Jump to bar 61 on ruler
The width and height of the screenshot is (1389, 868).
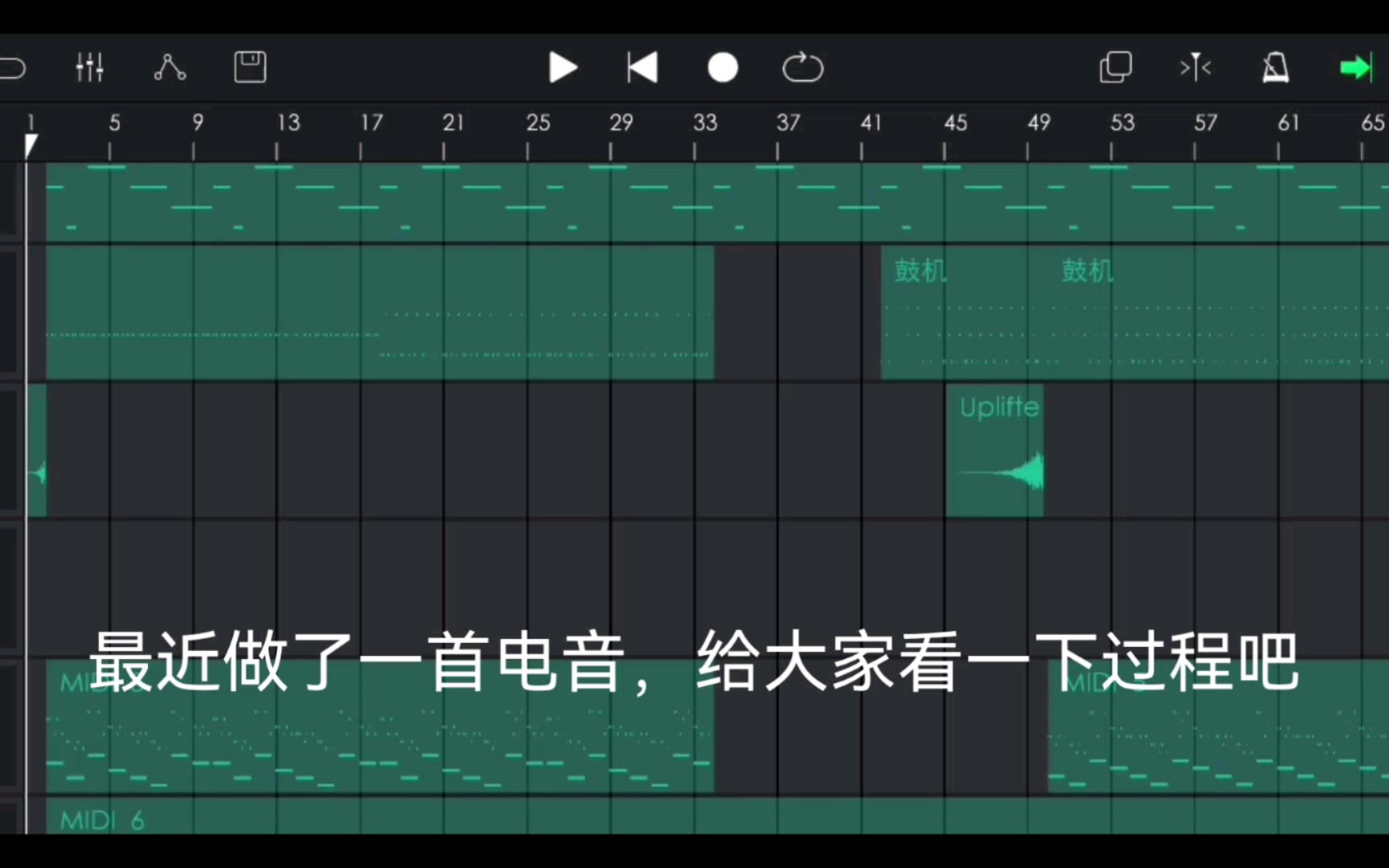(1289, 123)
